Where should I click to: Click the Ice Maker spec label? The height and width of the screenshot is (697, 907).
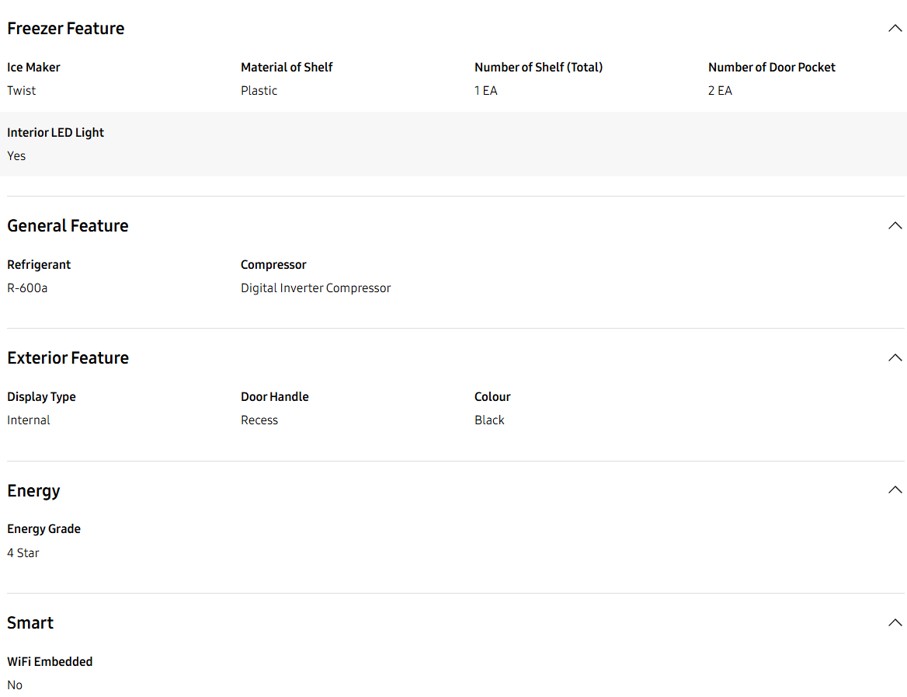[34, 67]
